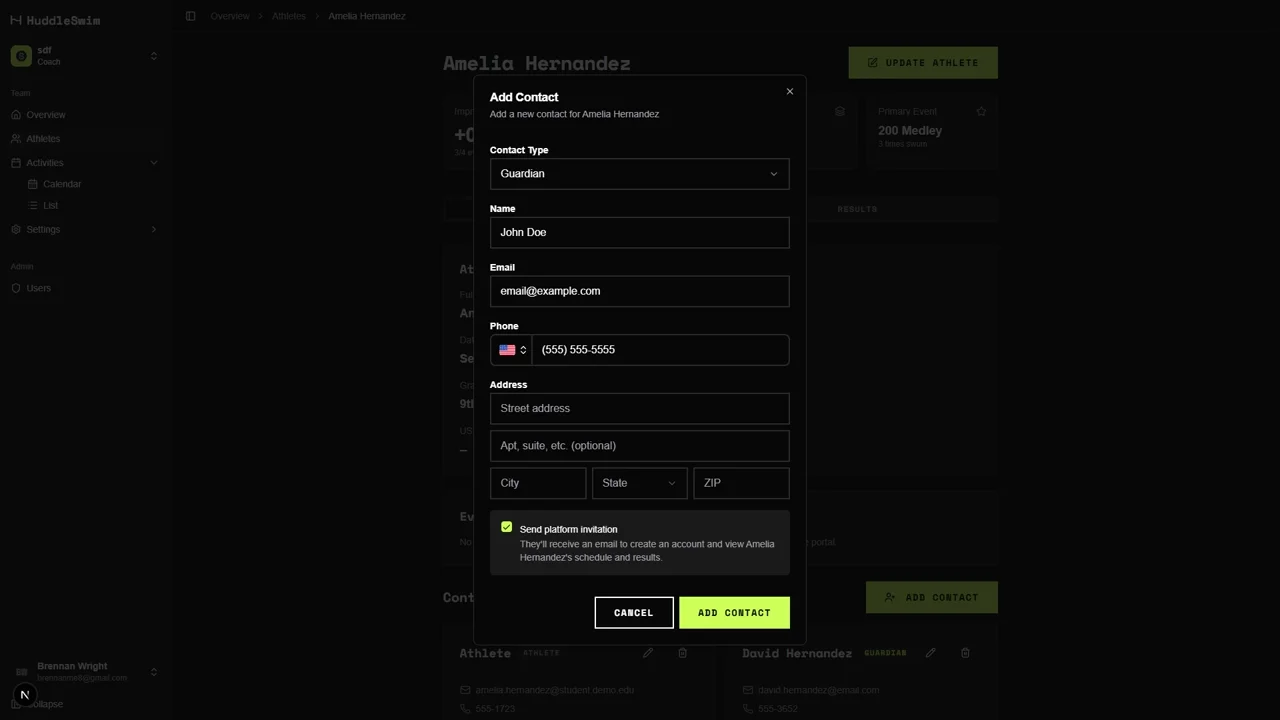This screenshot has width=1280, height=720.
Task: Switch to the Results tab
Action: [857, 209]
